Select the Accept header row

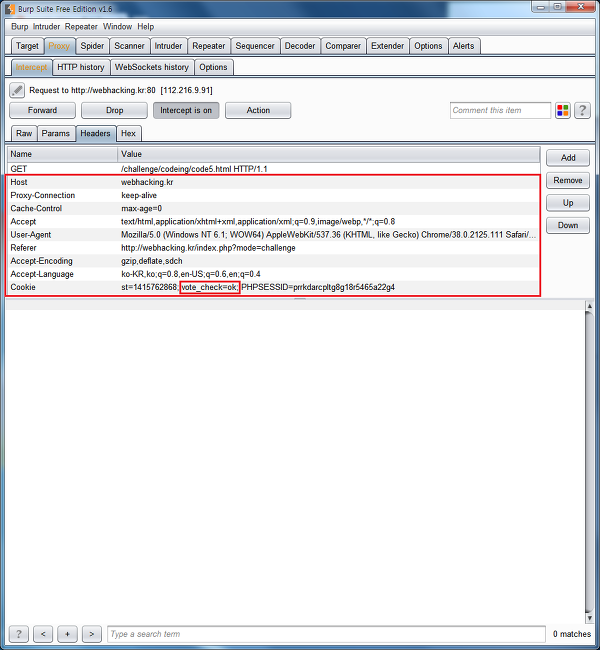pyautogui.click(x=274, y=221)
